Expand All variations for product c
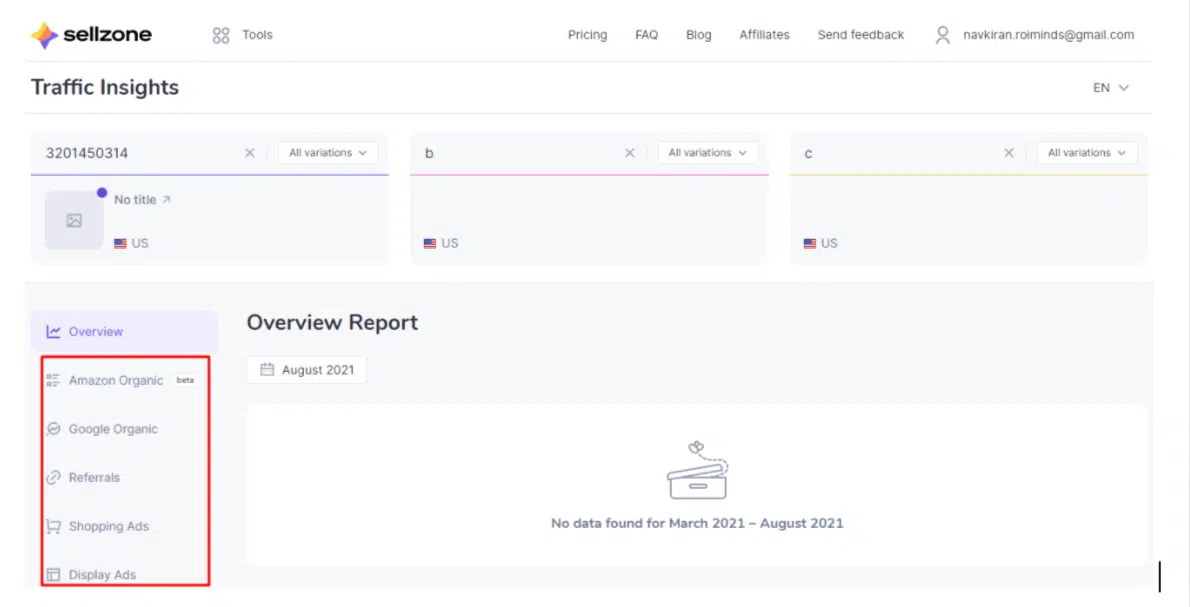The image size is (1190, 607). coord(1087,153)
